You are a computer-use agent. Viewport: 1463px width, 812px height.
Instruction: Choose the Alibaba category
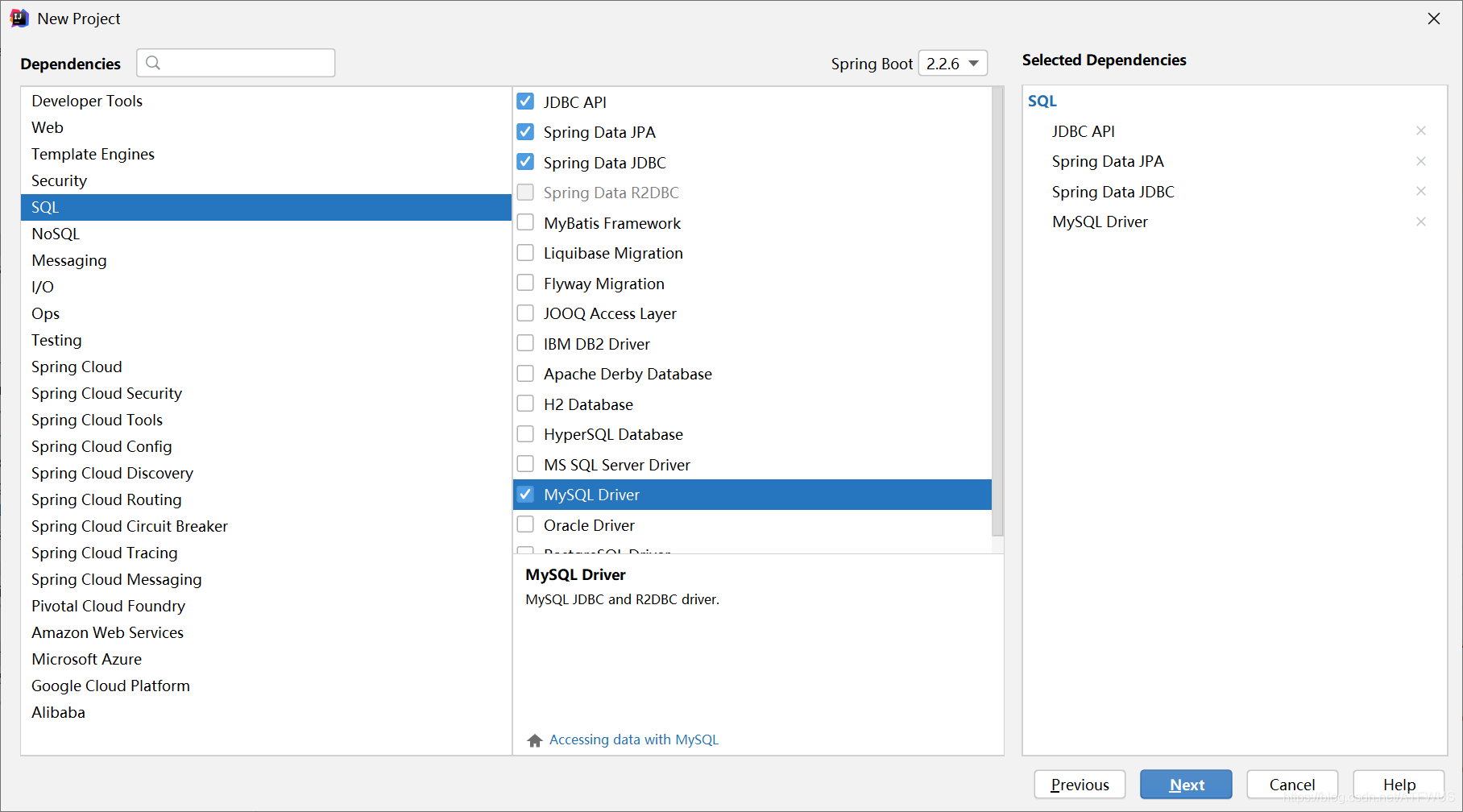(x=266, y=712)
